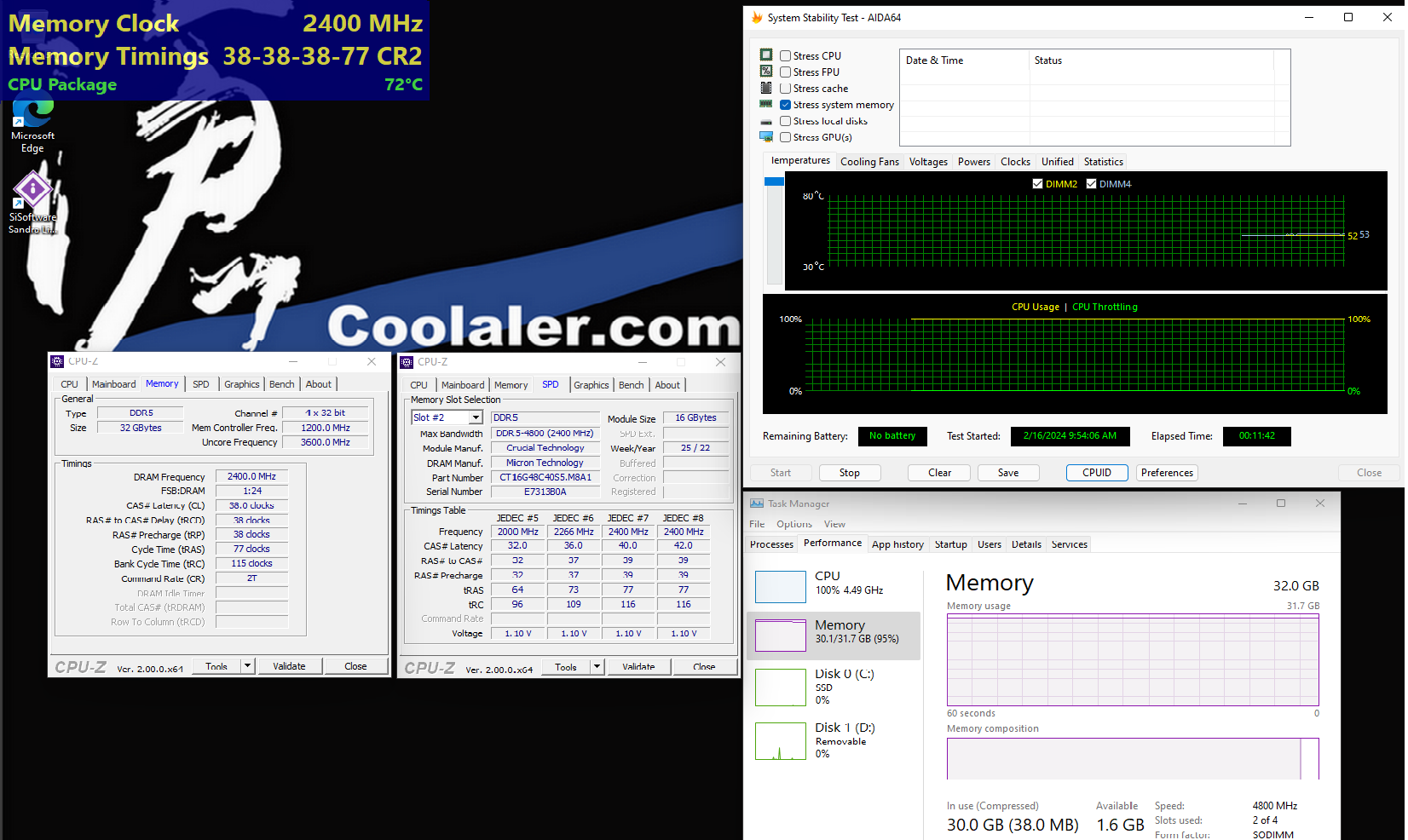1408x840 pixels.
Task: Open Bench tab in left CPU-Z window
Action: 282,384
